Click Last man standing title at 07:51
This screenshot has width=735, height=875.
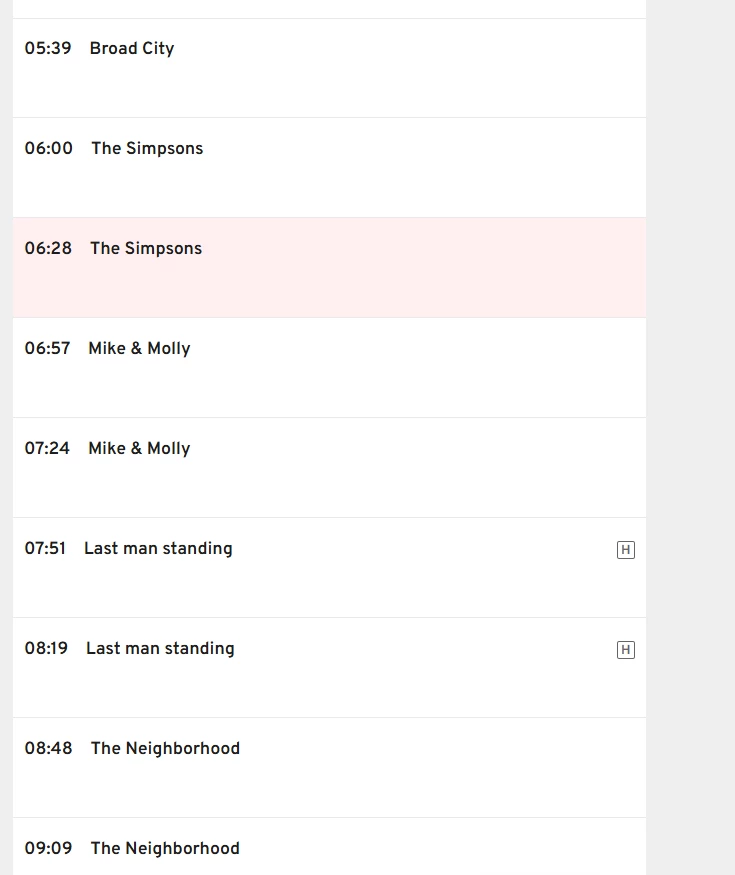(158, 548)
